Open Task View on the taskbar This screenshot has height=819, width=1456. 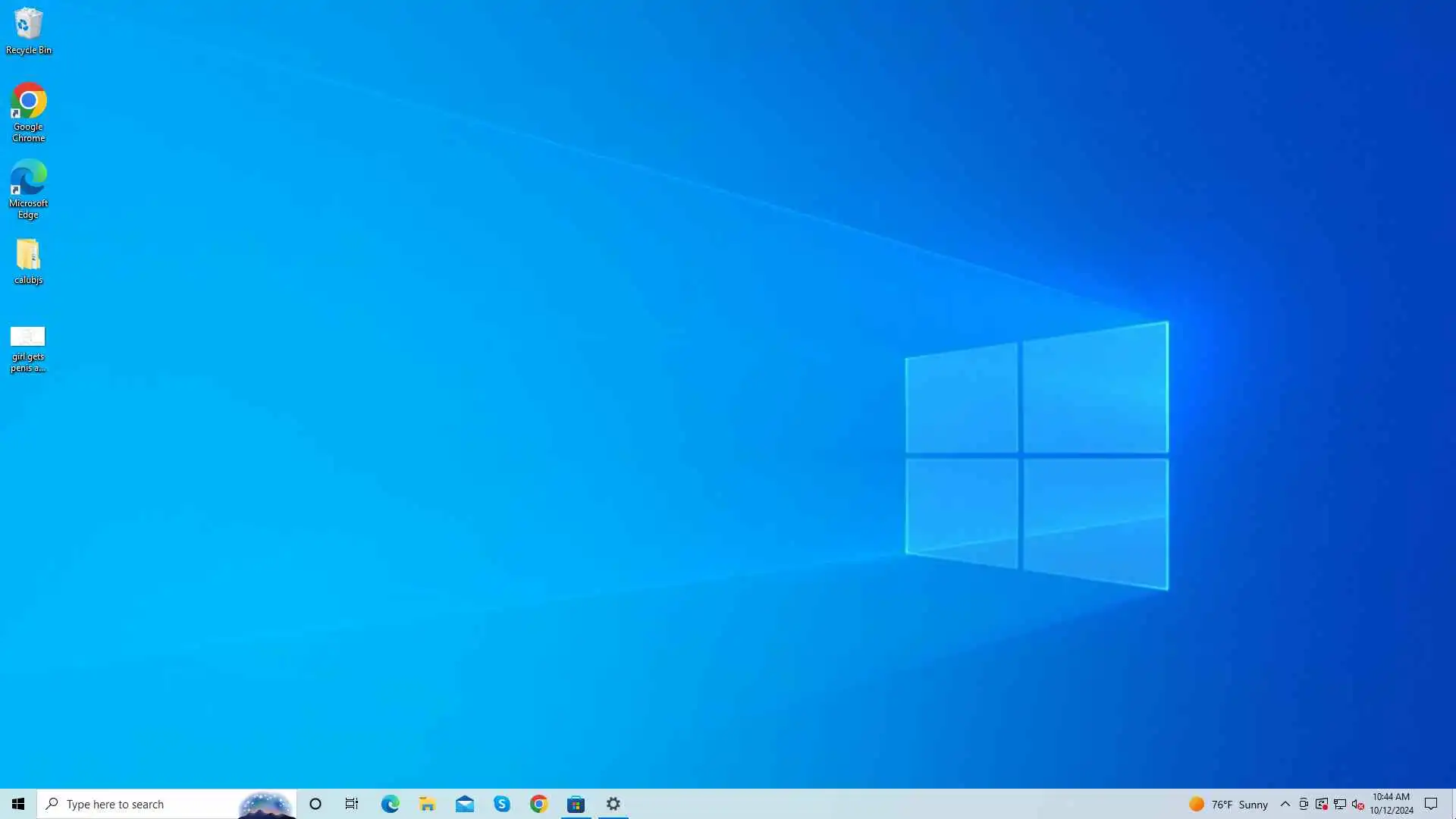[352, 804]
